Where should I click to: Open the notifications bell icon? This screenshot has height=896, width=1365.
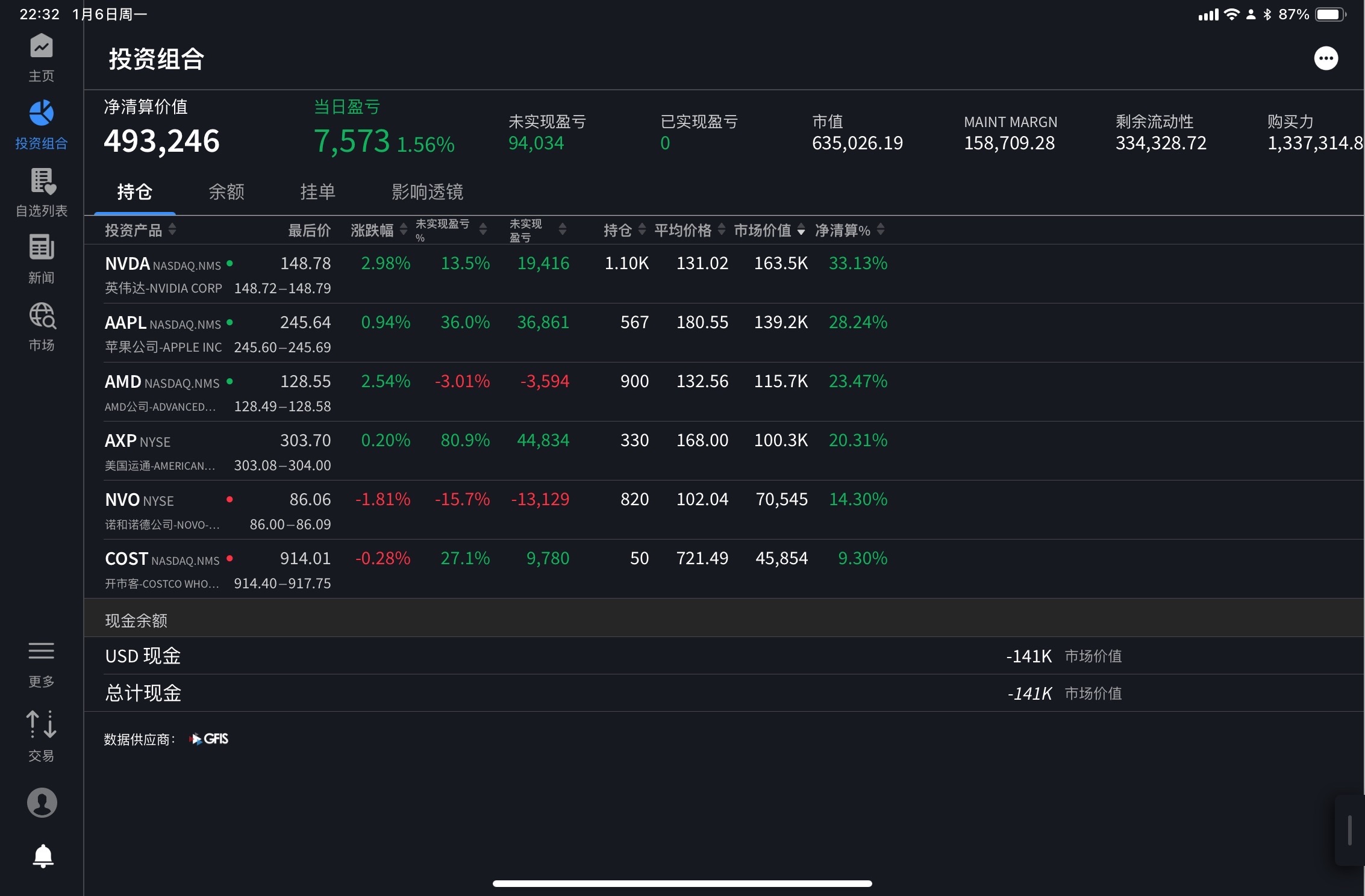(x=43, y=856)
